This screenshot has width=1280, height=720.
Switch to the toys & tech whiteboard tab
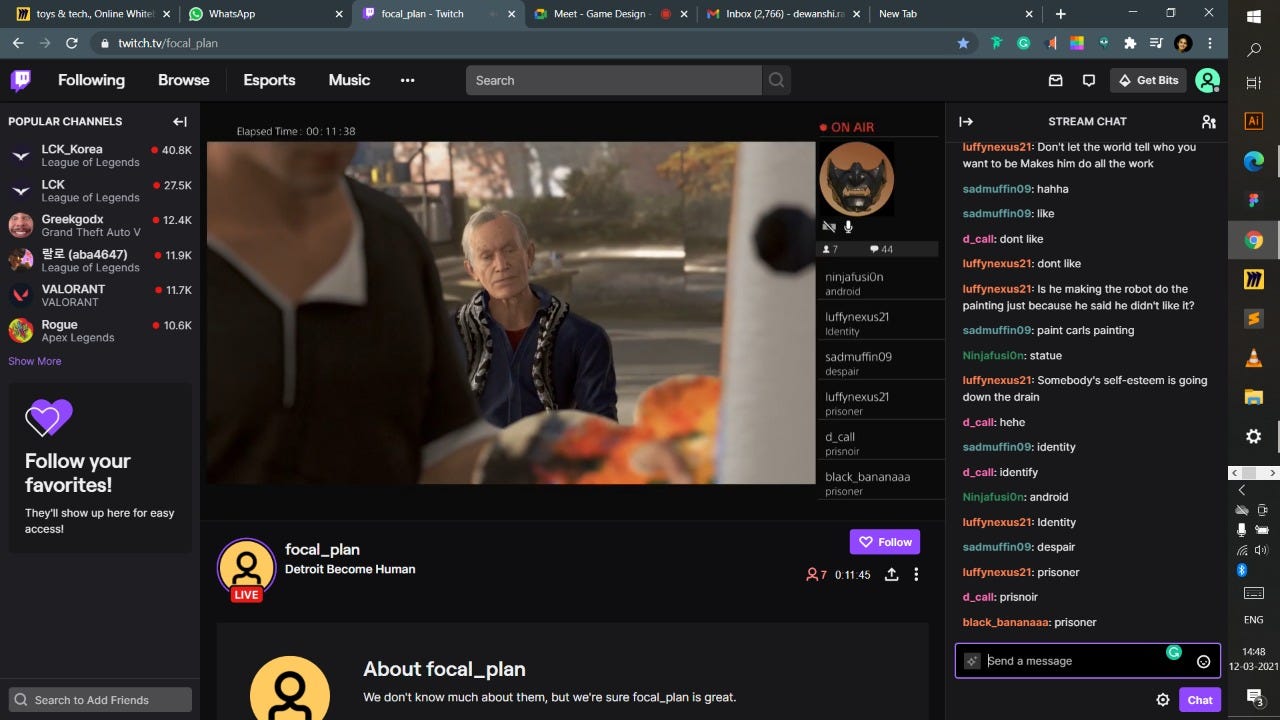pyautogui.click(x=92, y=14)
